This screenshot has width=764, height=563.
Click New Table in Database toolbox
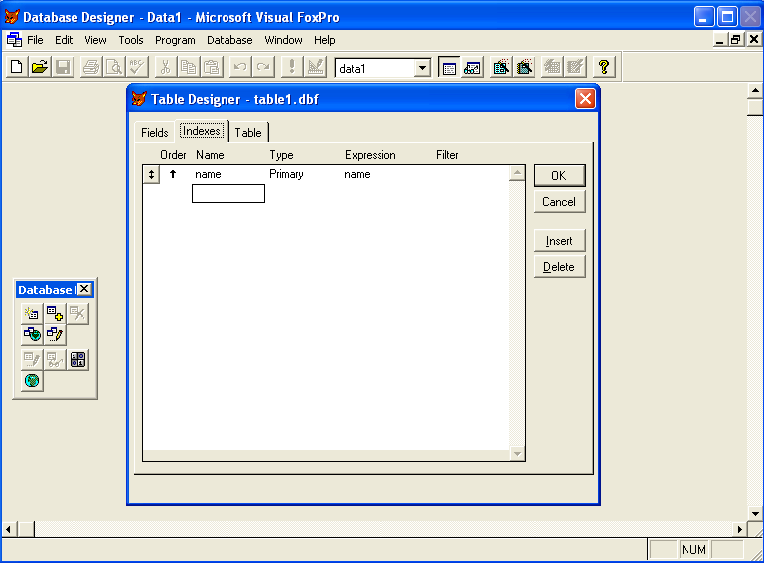point(32,313)
